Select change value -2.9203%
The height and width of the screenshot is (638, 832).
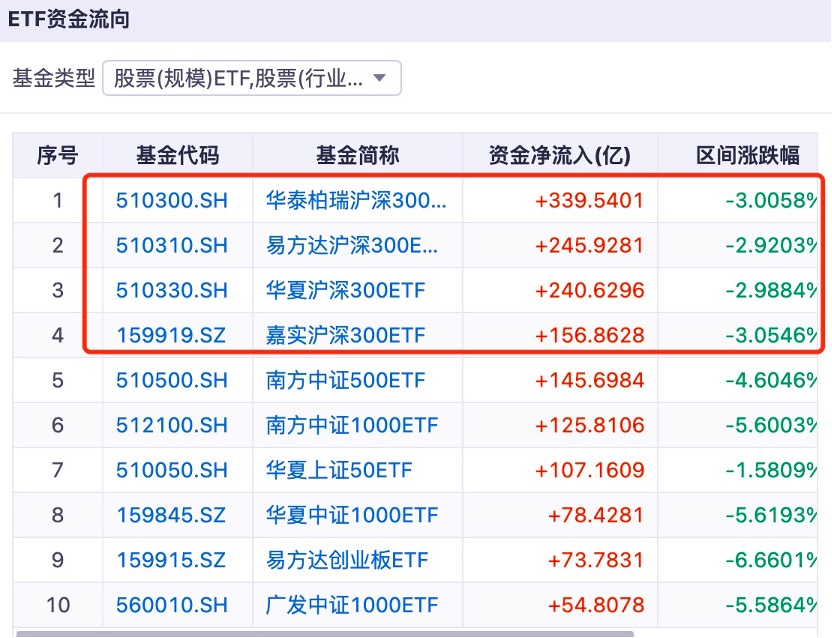coord(771,245)
